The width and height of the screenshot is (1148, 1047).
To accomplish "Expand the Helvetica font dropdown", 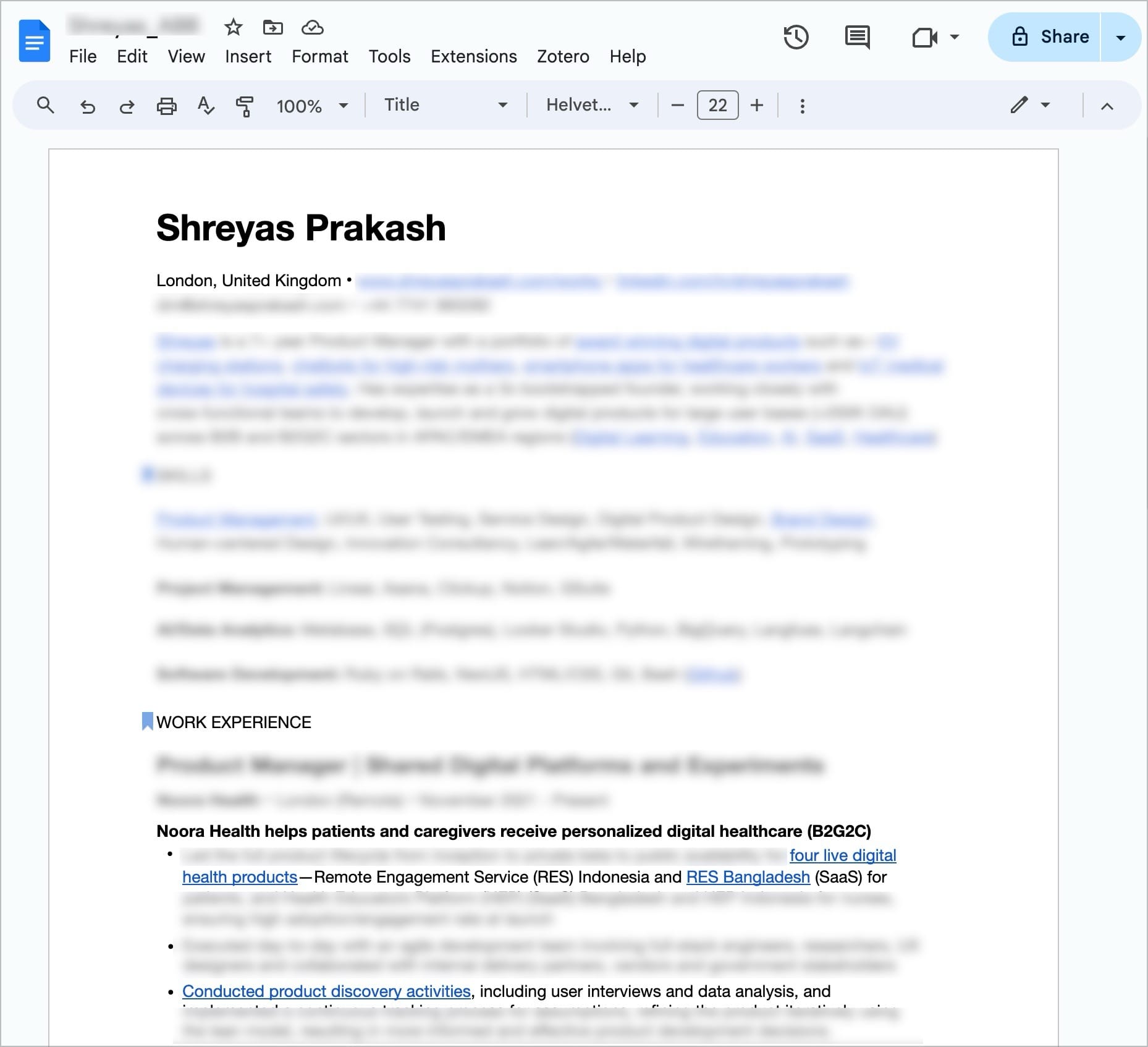I will point(591,105).
